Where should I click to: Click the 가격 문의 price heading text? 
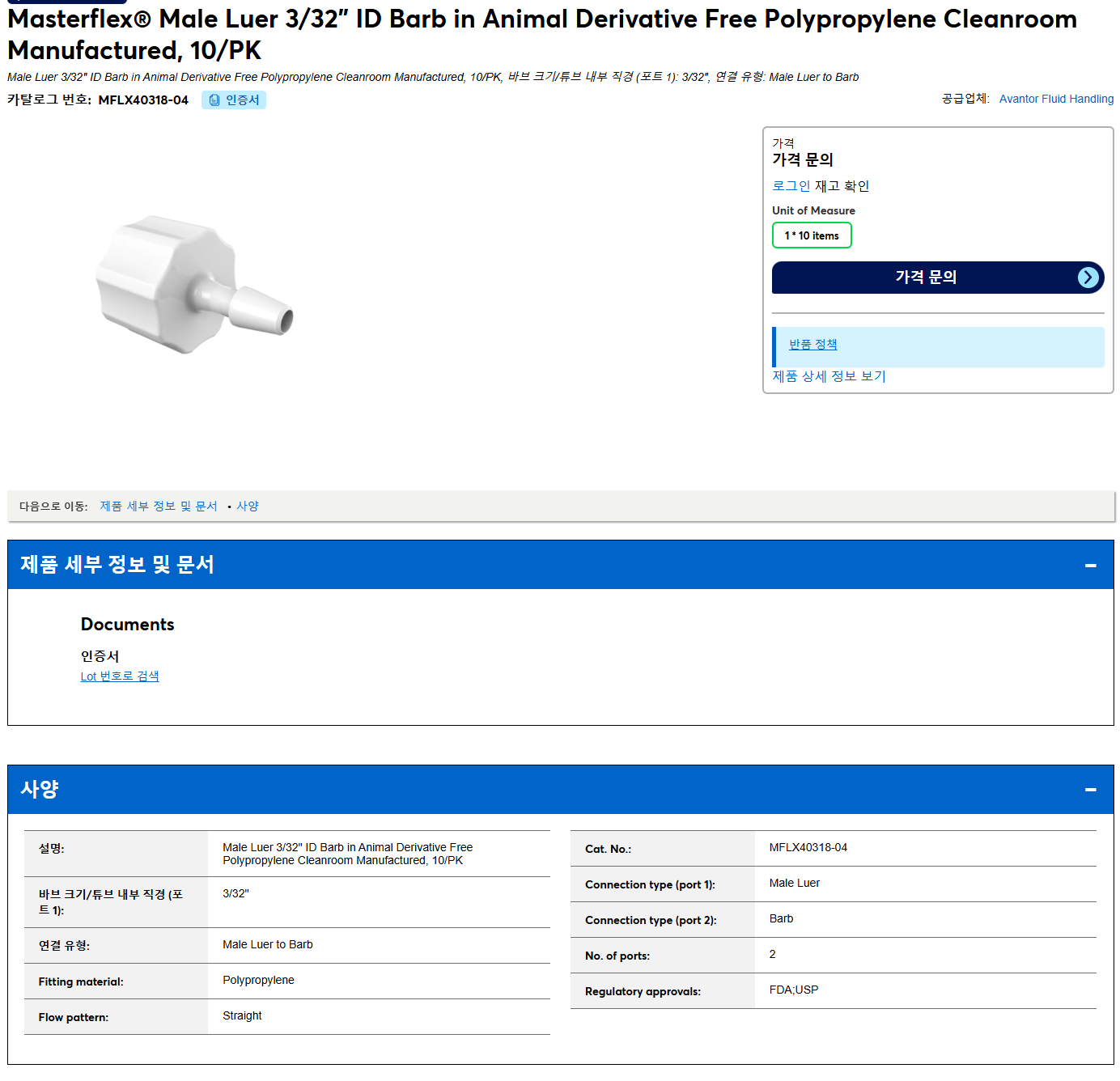click(x=803, y=159)
